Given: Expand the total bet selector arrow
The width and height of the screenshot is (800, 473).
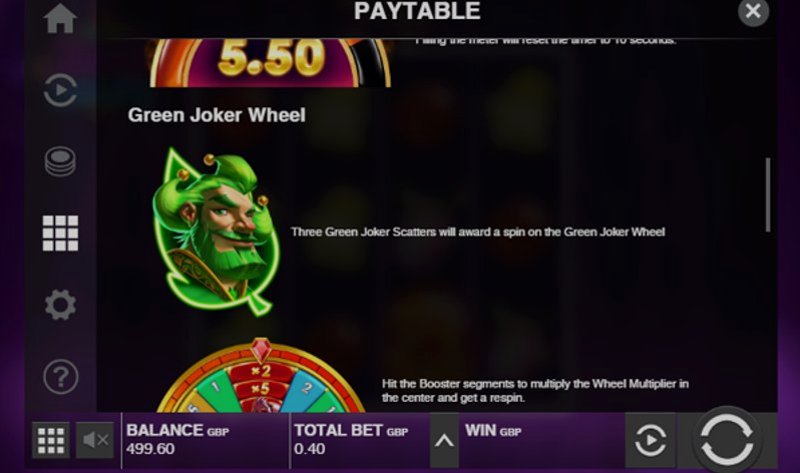Looking at the screenshot, I should [x=444, y=440].
